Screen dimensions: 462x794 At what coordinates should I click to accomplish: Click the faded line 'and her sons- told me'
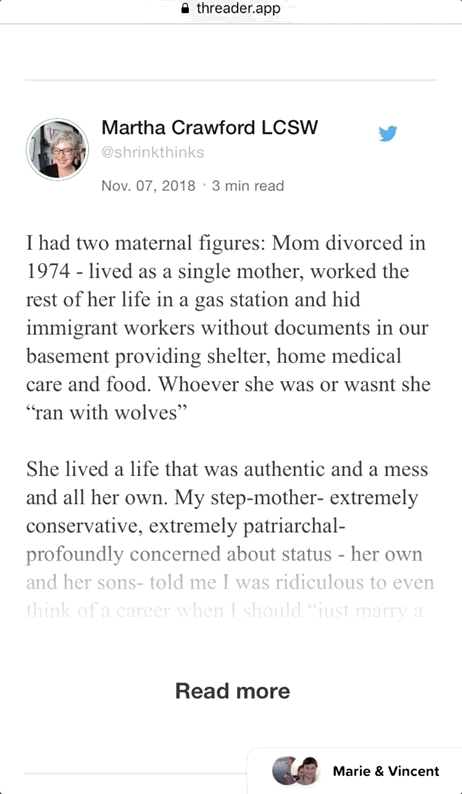click(x=230, y=582)
